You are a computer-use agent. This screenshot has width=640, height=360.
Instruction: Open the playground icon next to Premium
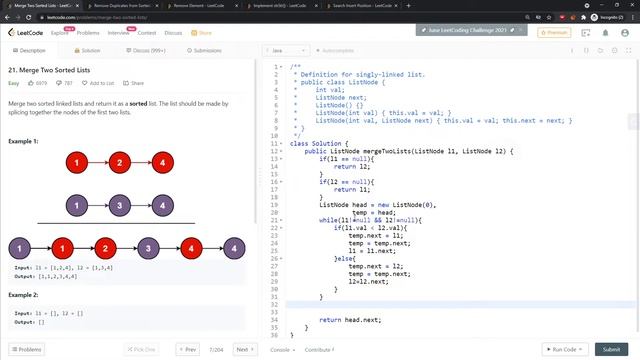tap(586, 33)
